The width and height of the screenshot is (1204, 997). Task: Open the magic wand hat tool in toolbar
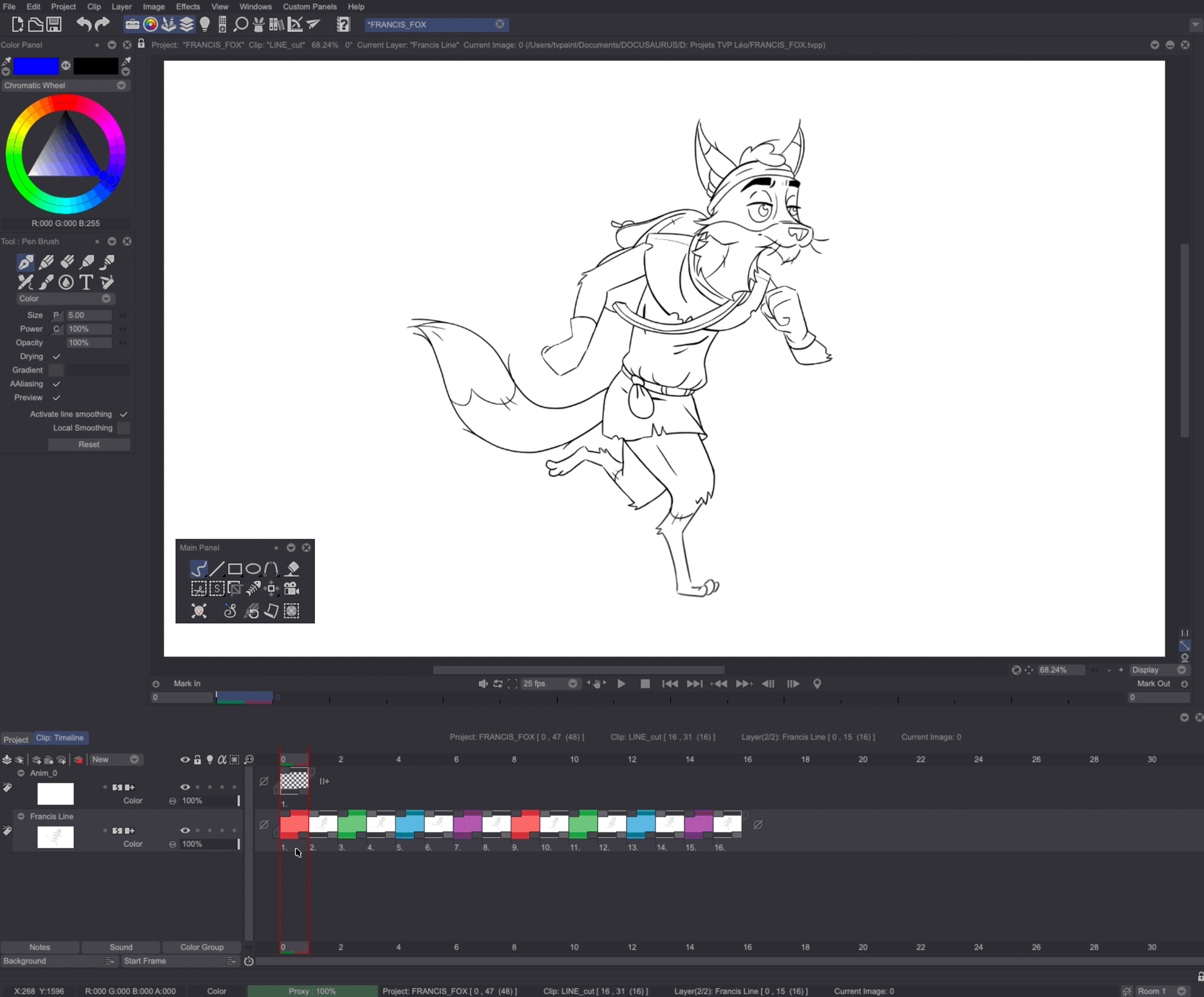click(258, 24)
